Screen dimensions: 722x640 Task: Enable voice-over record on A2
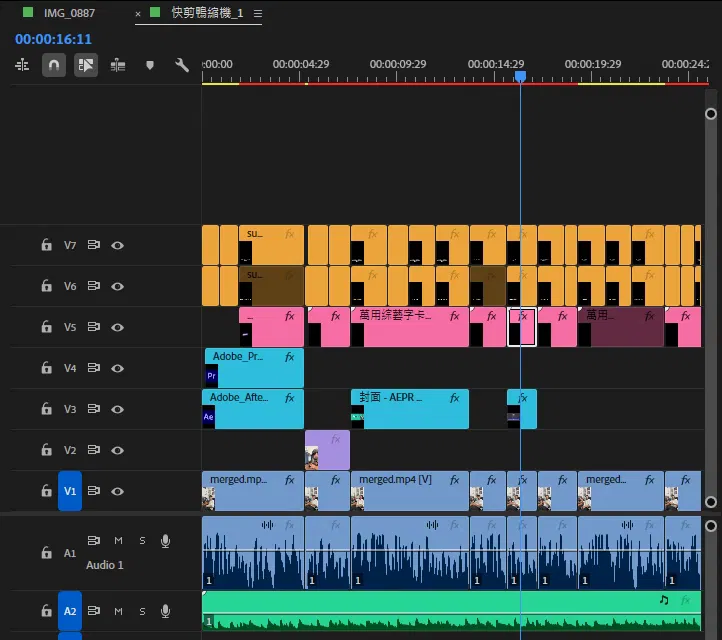[165, 611]
